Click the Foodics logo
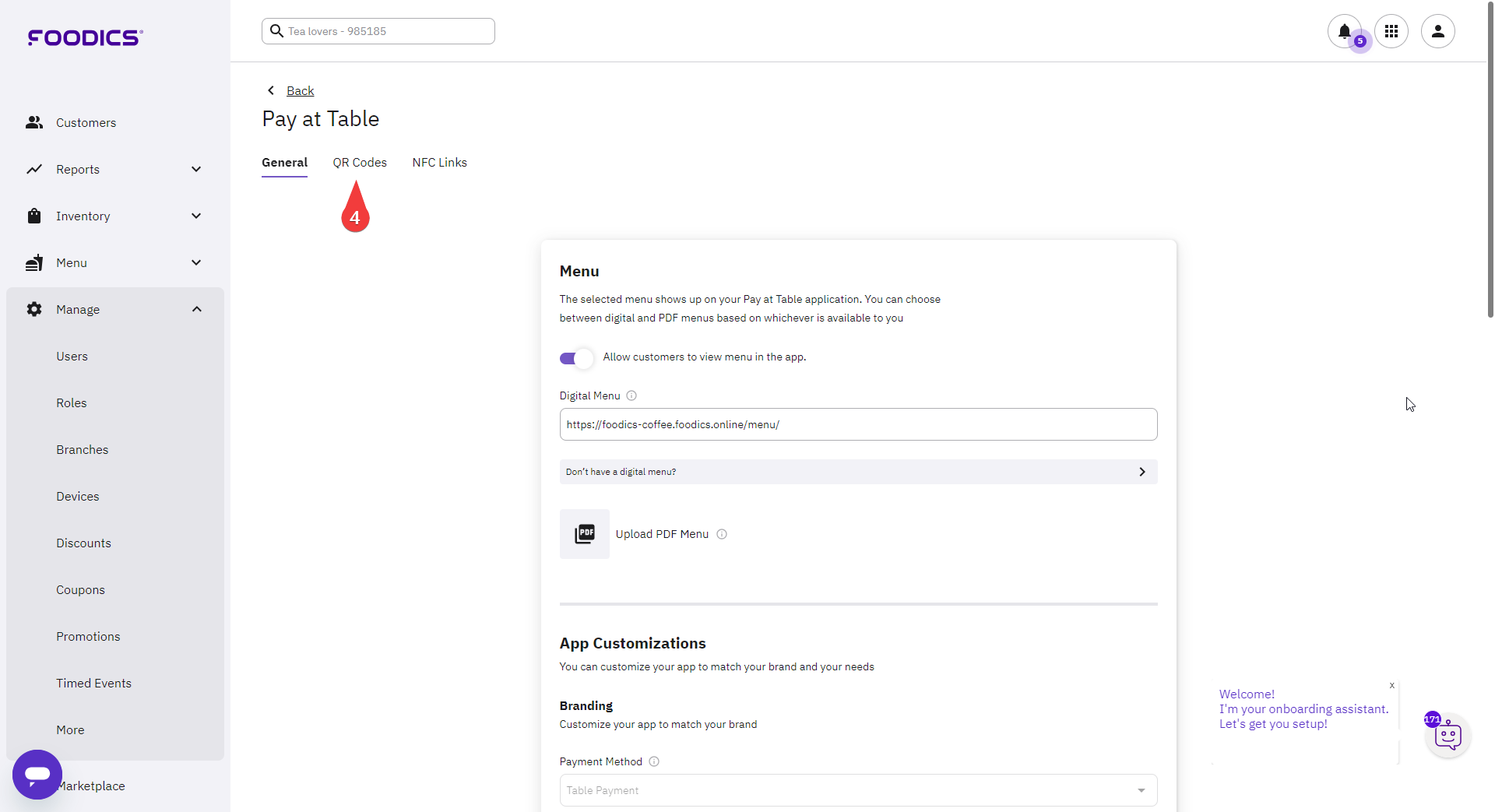Viewport: 1495px width, 812px height. (85, 37)
